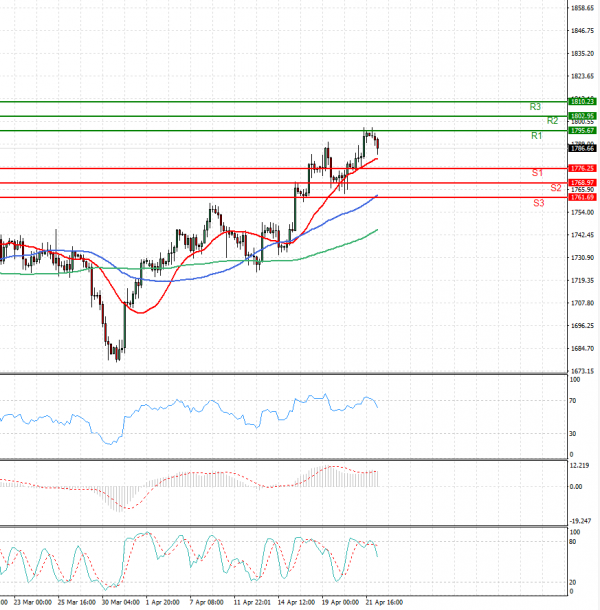Click the MACD panel -19.247 scale value

(580, 521)
